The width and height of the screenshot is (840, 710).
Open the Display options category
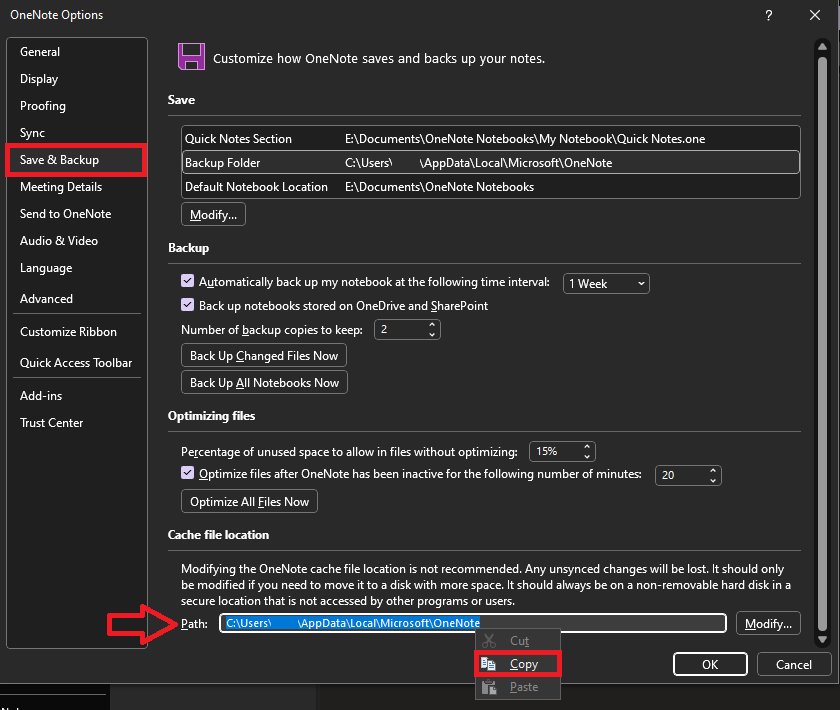pyautogui.click(x=39, y=79)
